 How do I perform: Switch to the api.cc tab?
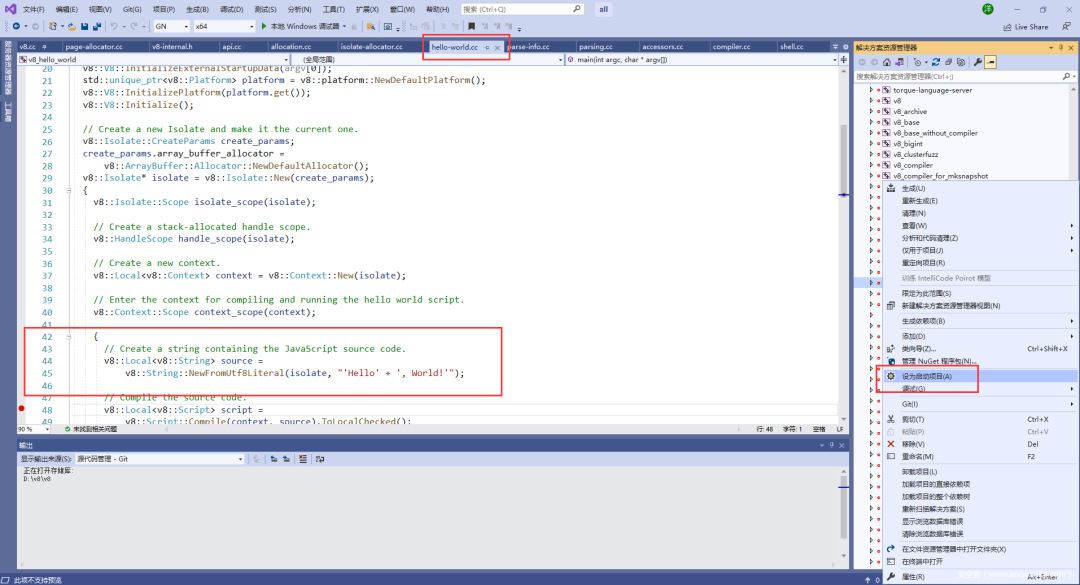[231, 47]
